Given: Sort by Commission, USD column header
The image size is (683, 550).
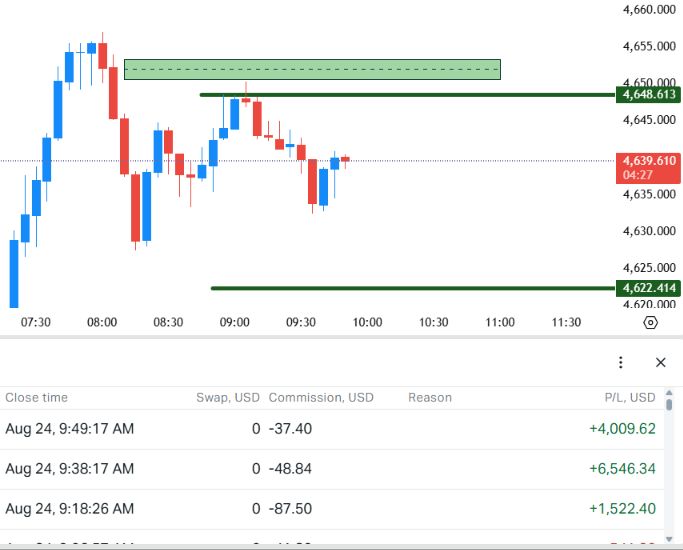Looking at the screenshot, I should click(321, 398).
